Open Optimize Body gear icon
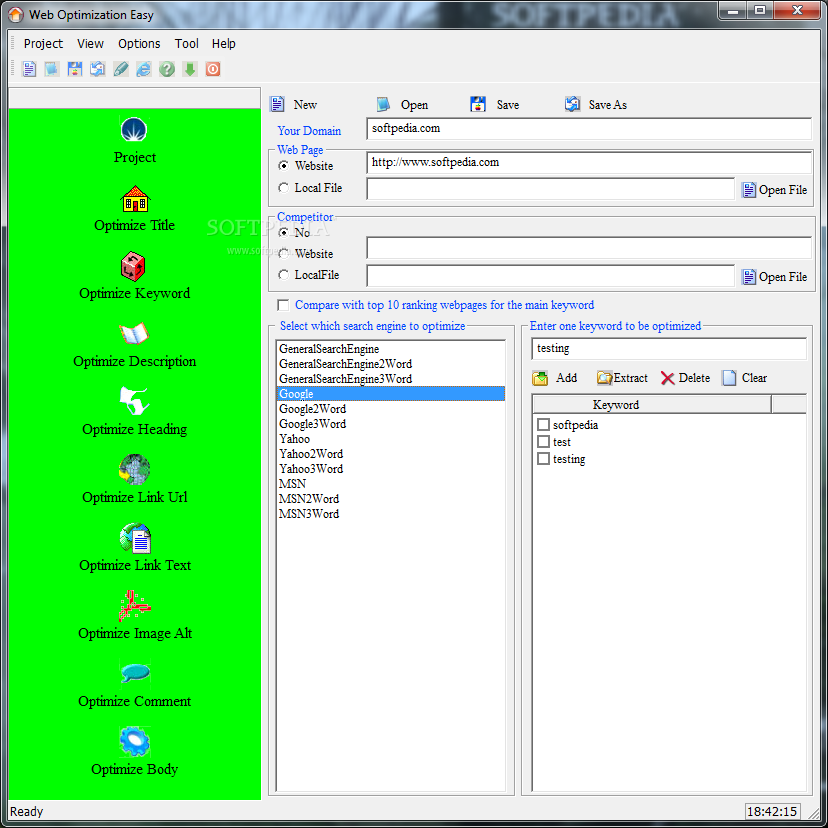828x828 pixels. [x=134, y=741]
